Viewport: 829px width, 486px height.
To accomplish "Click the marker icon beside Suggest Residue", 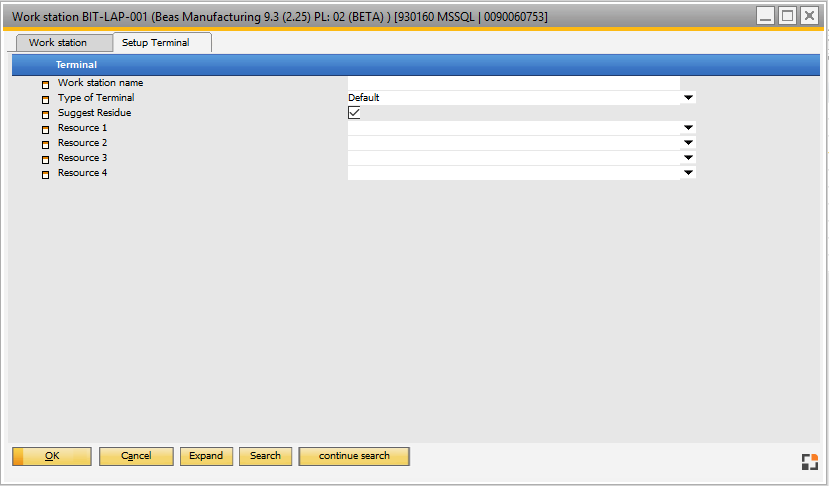I will point(45,115).
